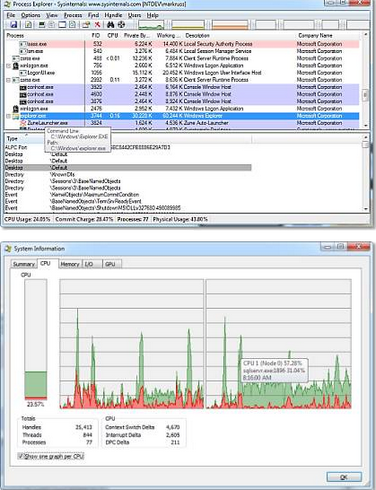Click the red X Kill Process icon
Screen dimensions: 376x490
click(x=97, y=25)
